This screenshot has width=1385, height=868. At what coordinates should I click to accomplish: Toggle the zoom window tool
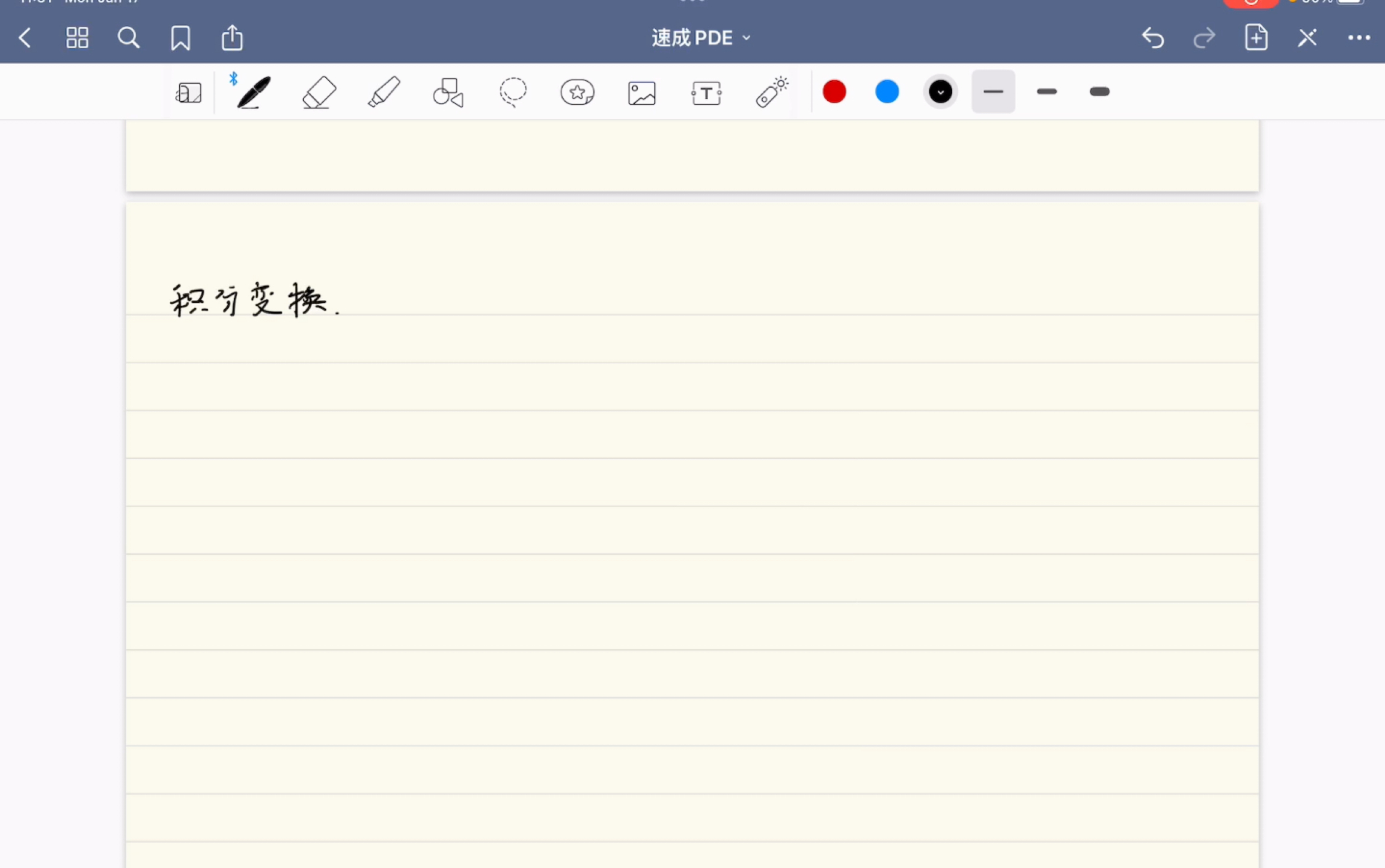[x=189, y=93]
